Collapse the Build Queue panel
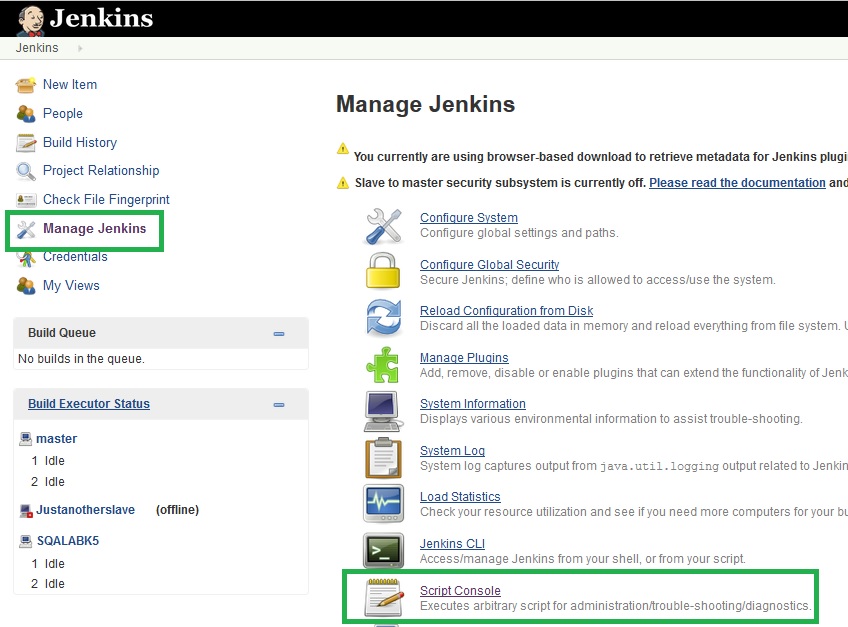Image resolution: width=848 pixels, height=627 pixels. point(279,334)
